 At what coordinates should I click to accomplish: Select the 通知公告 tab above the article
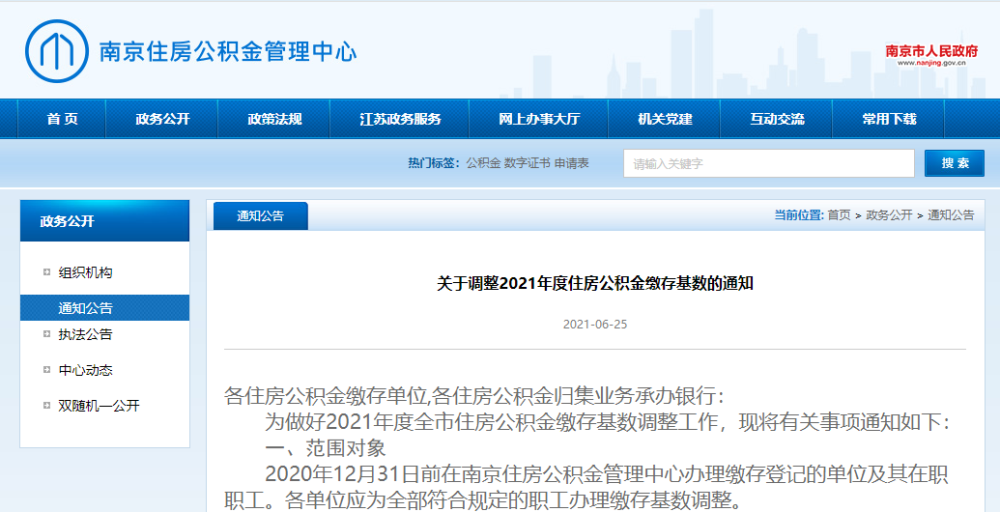tap(260, 216)
